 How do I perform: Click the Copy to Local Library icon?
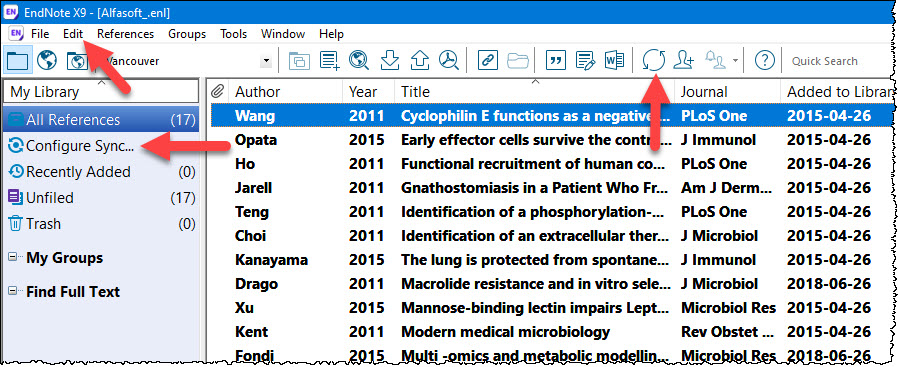coord(298,60)
